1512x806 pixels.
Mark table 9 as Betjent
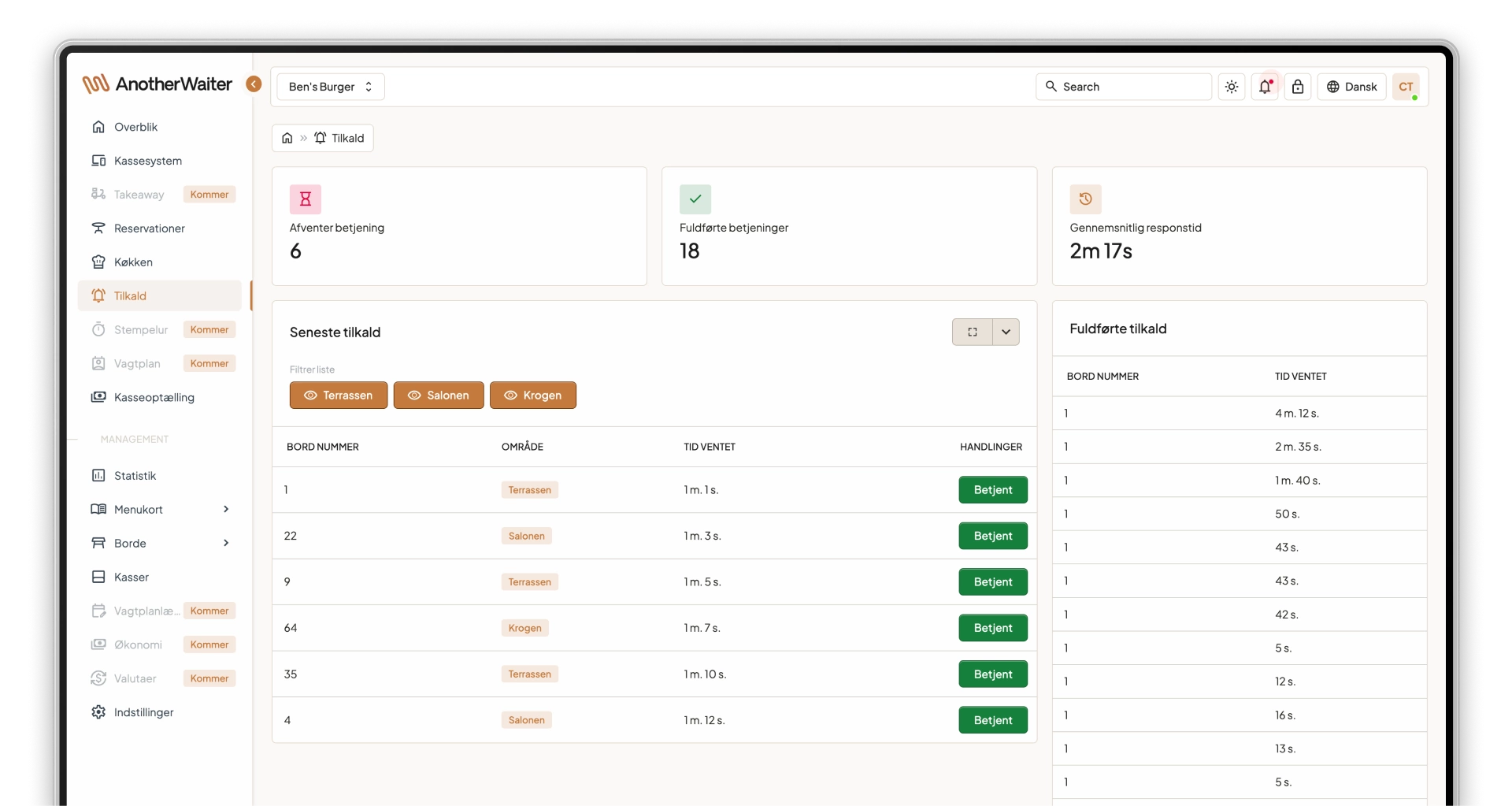(x=993, y=582)
